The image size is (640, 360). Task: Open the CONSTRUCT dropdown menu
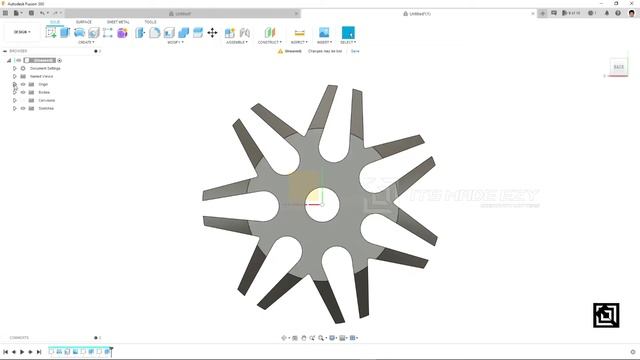[x=270, y=42]
